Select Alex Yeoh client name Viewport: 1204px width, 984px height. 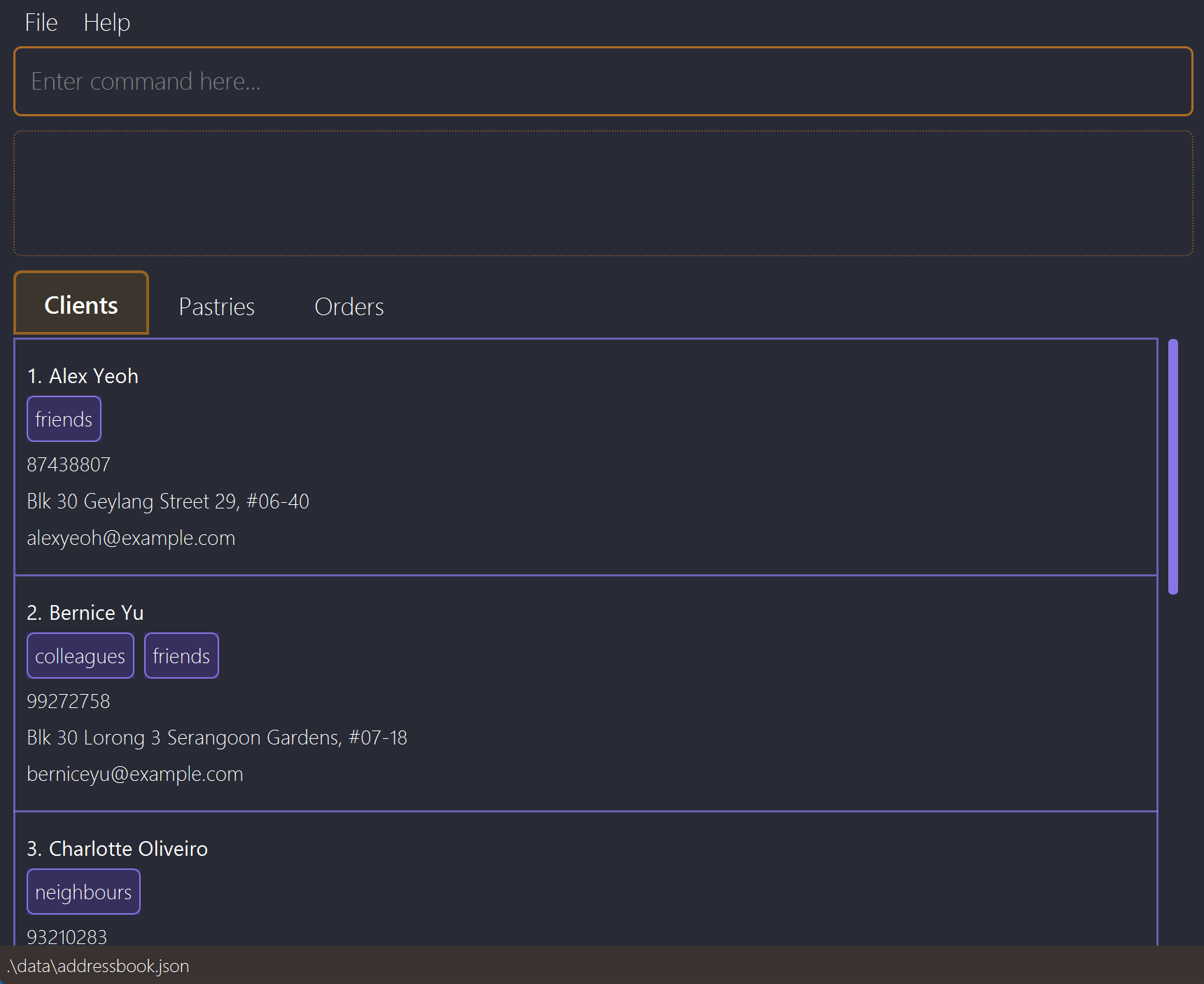(x=93, y=376)
